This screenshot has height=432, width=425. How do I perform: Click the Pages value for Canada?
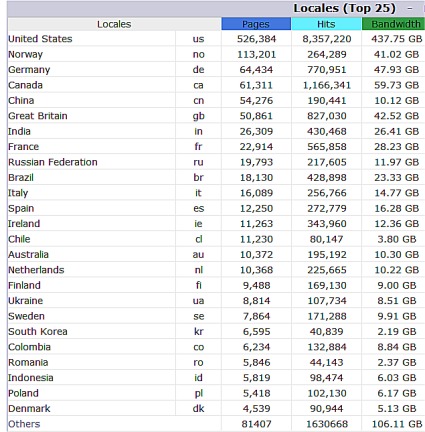point(256,85)
